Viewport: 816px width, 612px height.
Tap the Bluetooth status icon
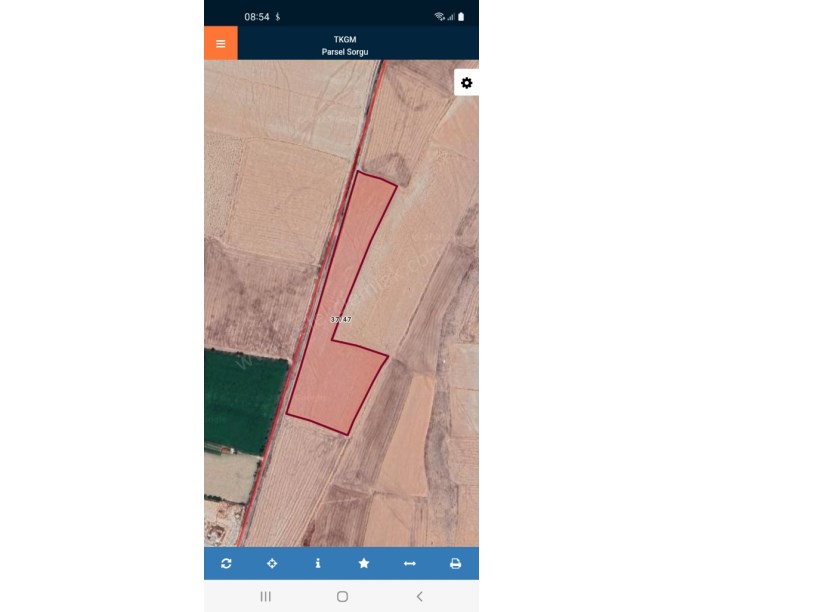coord(278,17)
